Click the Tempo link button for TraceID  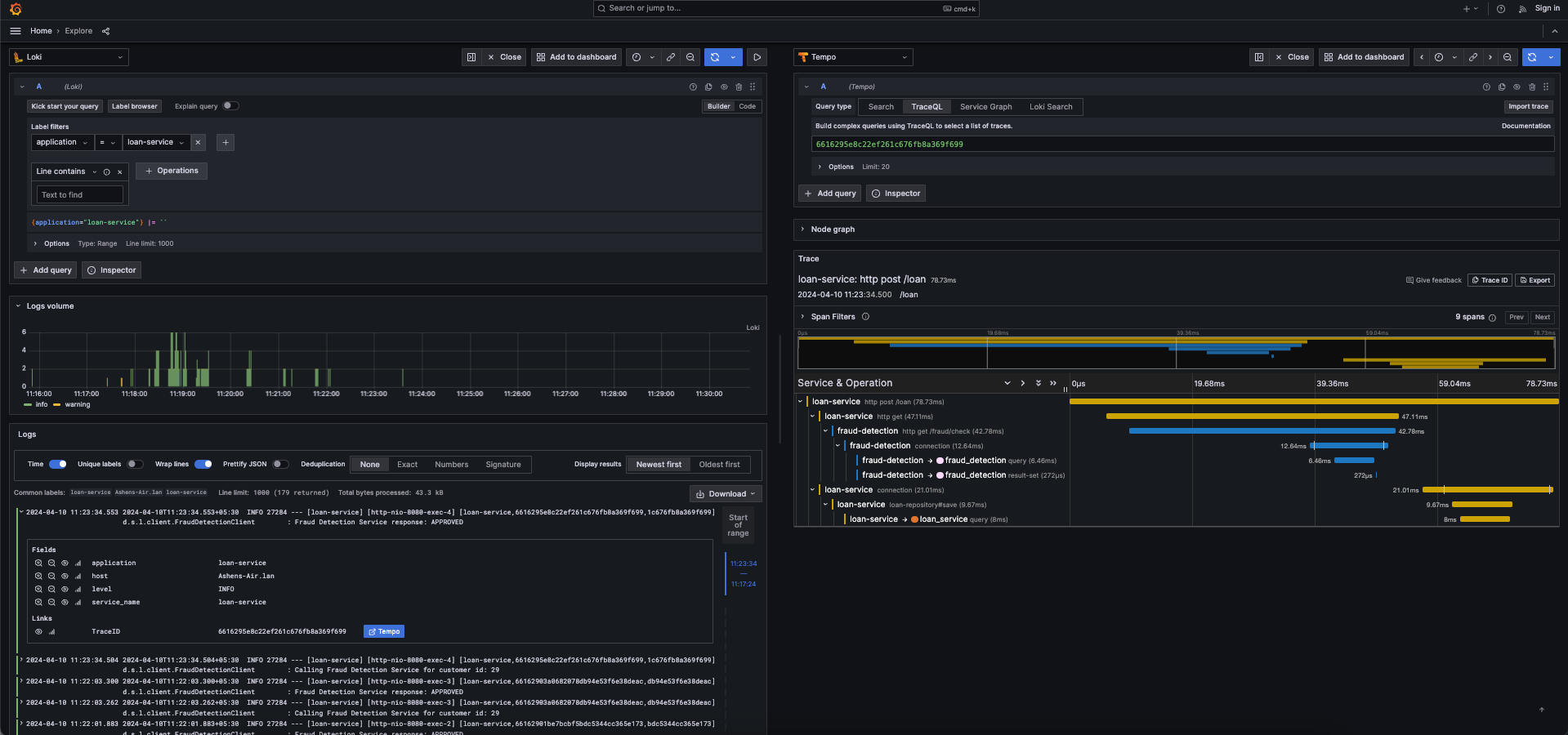tap(384, 631)
